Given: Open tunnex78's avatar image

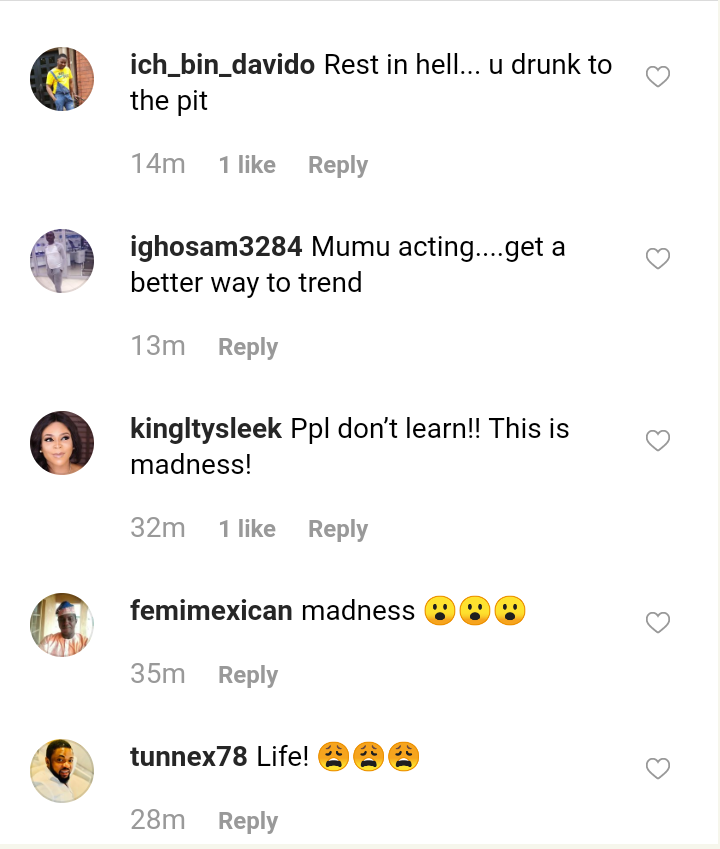Looking at the screenshot, I should [x=62, y=771].
